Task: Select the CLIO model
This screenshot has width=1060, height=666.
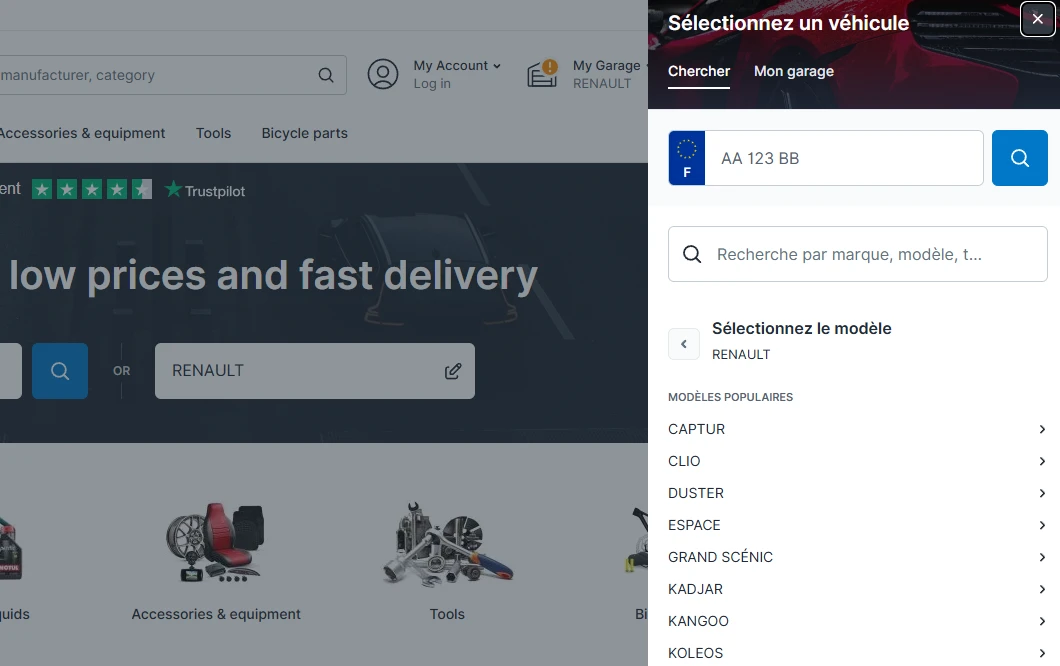Action: click(x=857, y=461)
